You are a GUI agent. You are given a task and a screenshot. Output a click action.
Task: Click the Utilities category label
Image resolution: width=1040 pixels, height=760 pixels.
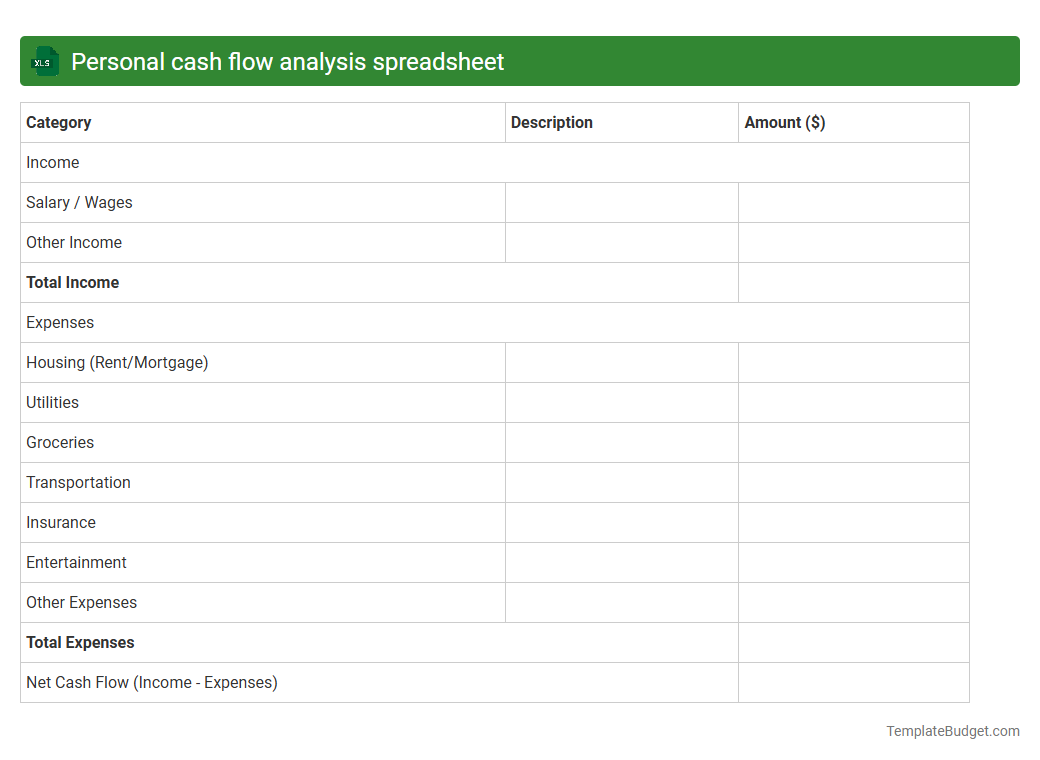[51, 402]
